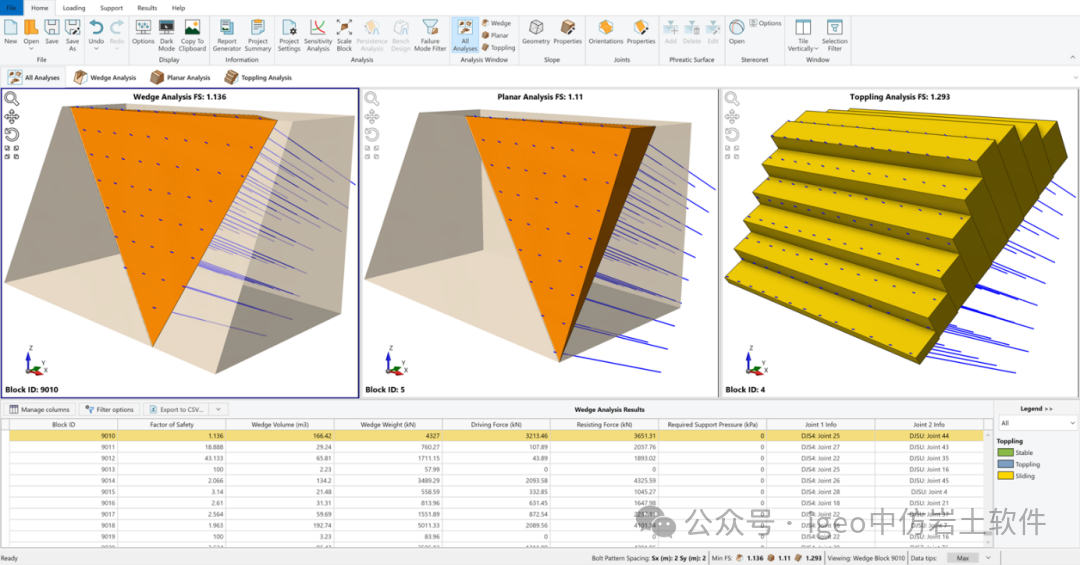Open Tile Vertically dropdown
The width and height of the screenshot is (1080, 565).
pos(803,35)
